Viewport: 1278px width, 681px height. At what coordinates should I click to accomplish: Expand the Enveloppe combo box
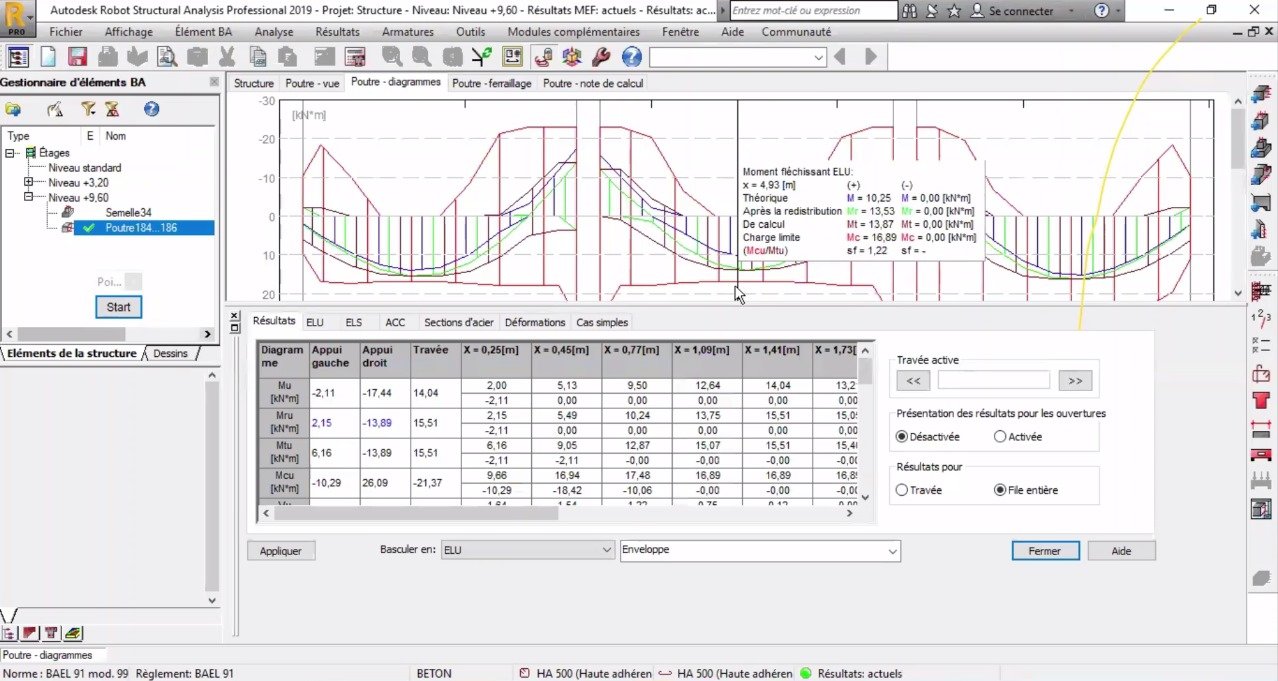pyautogui.click(x=760, y=550)
